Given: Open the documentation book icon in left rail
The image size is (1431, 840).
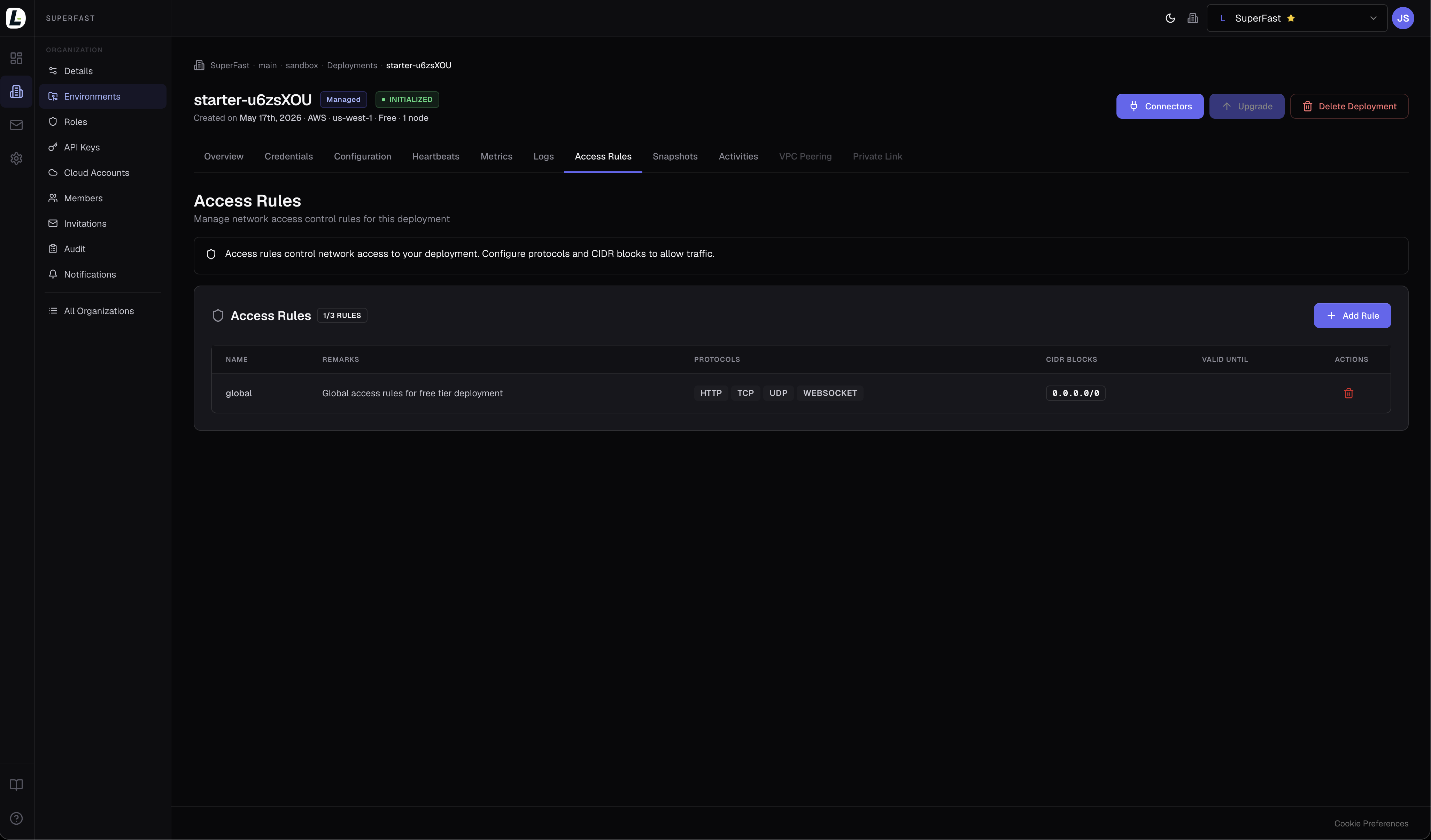Looking at the screenshot, I should (16, 784).
